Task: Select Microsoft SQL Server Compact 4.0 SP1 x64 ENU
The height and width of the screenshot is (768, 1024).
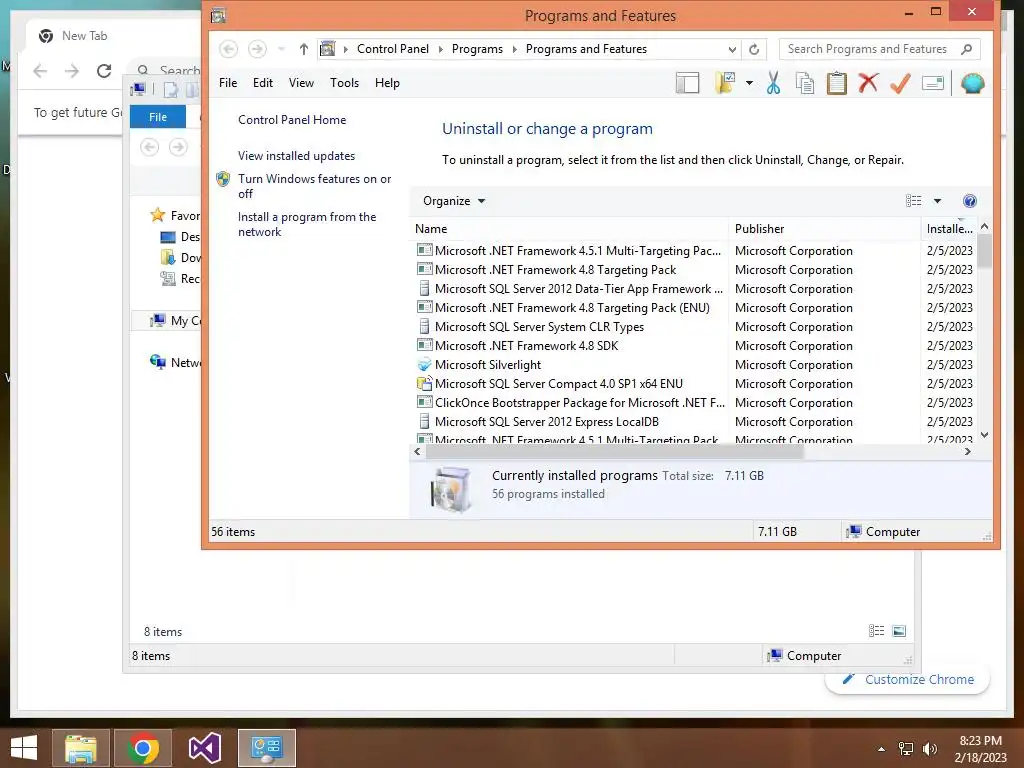Action: point(692,383)
